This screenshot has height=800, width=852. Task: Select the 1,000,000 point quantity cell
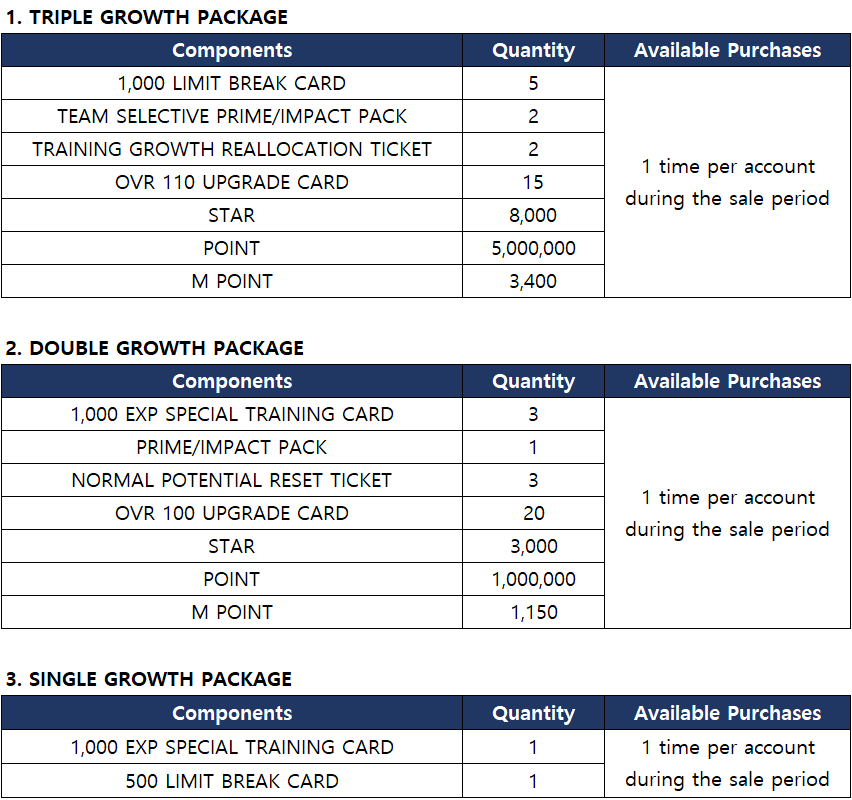coord(533,579)
